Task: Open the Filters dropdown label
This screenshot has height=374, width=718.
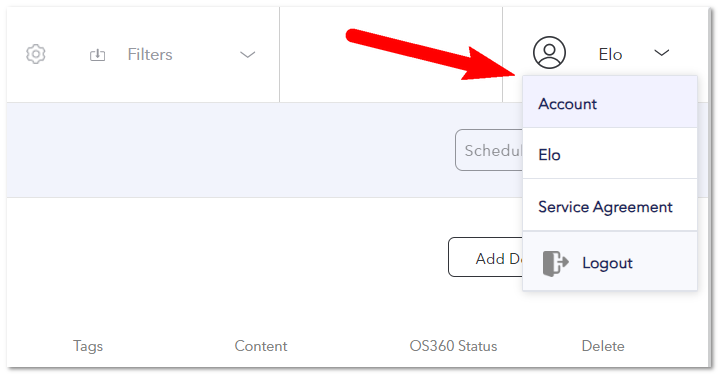Action: 150,54
